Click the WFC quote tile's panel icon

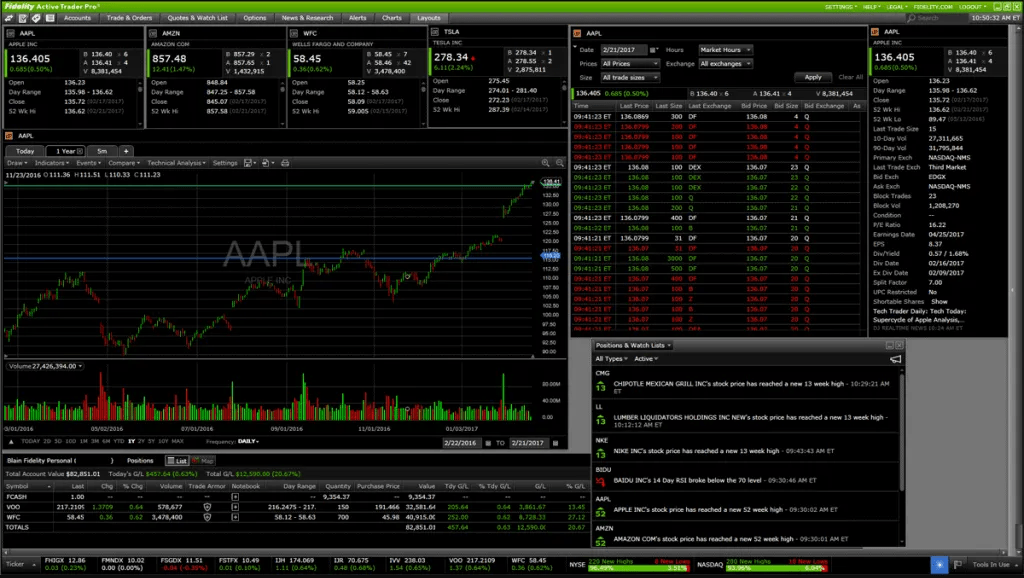294,33
